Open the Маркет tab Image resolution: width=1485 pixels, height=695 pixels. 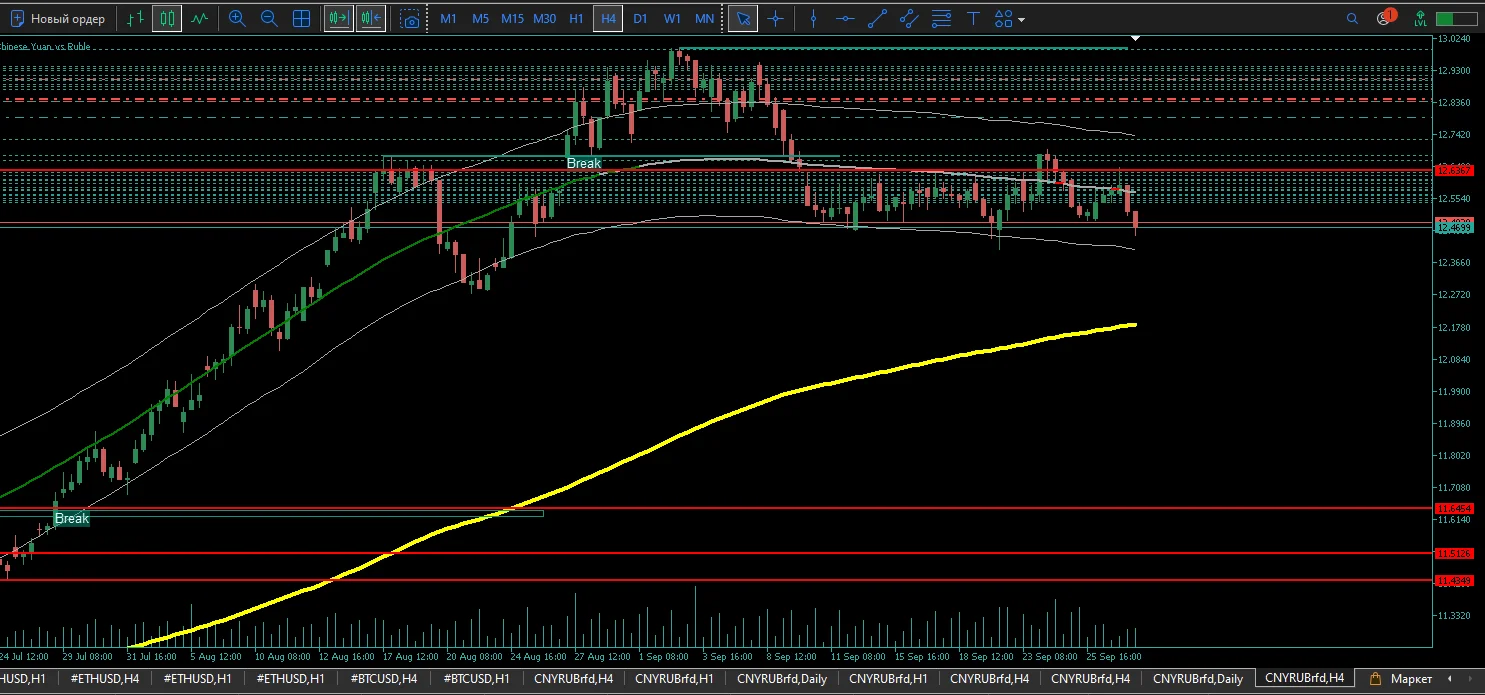[x=1401, y=678]
